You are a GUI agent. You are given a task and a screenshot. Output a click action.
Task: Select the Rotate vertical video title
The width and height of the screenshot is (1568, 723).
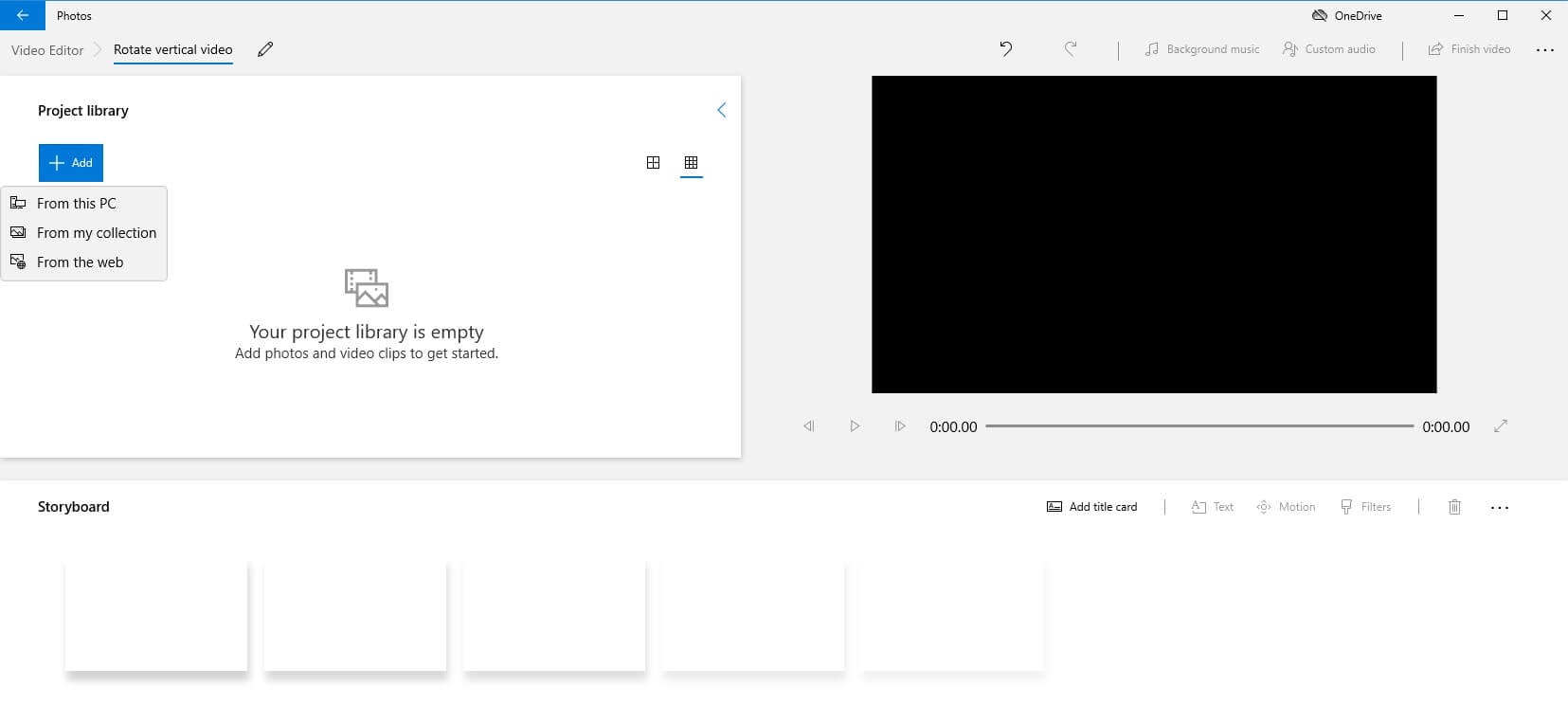pos(172,49)
